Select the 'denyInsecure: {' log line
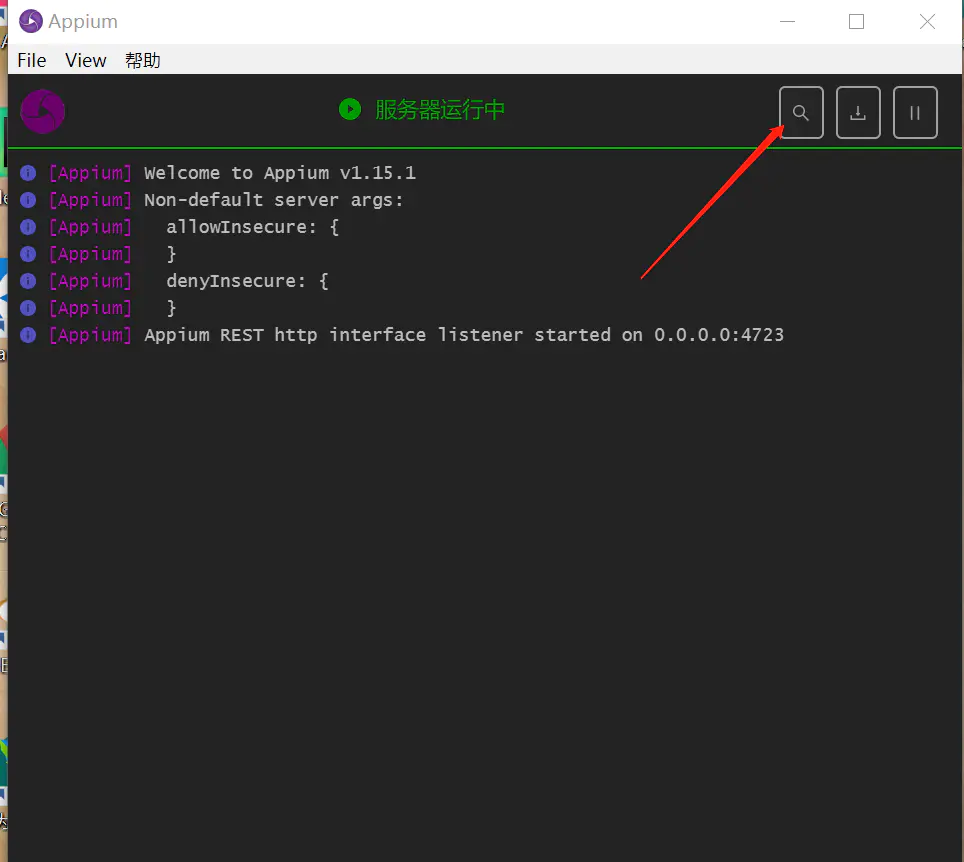This screenshot has width=964, height=862. pos(247,281)
